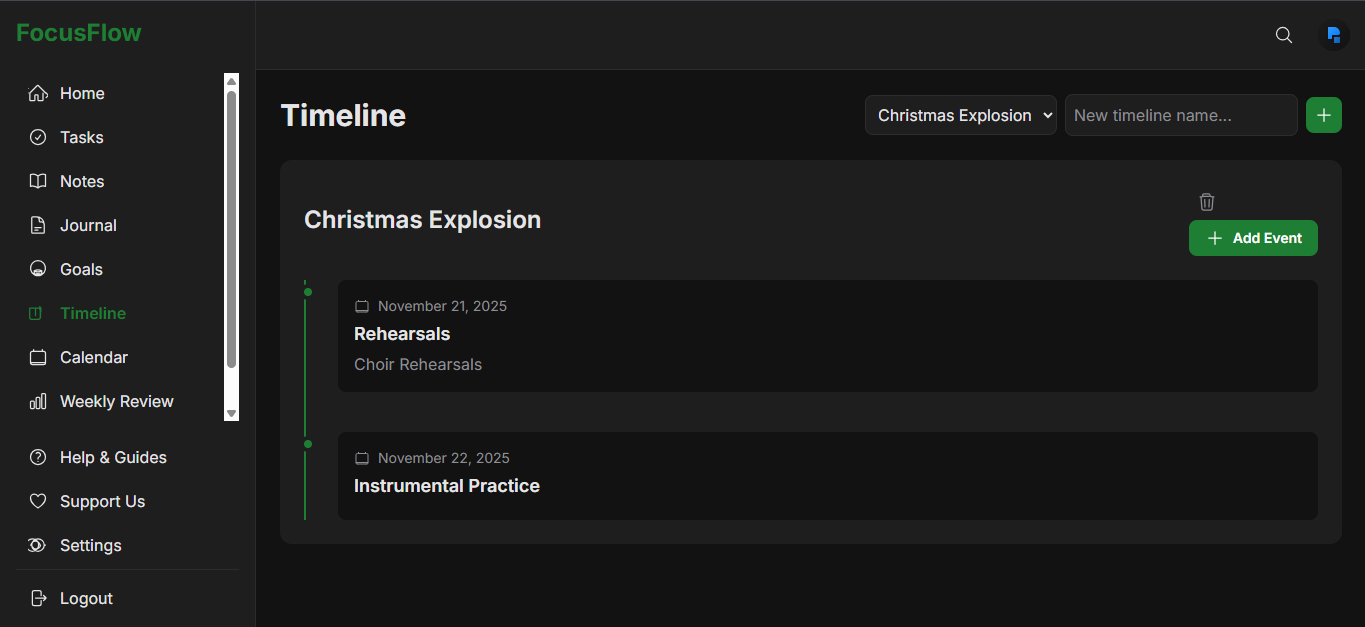Click the Tasks checkmark icon
Image resolution: width=1365 pixels, height=627 pixels.
click(x=38, y=137)
